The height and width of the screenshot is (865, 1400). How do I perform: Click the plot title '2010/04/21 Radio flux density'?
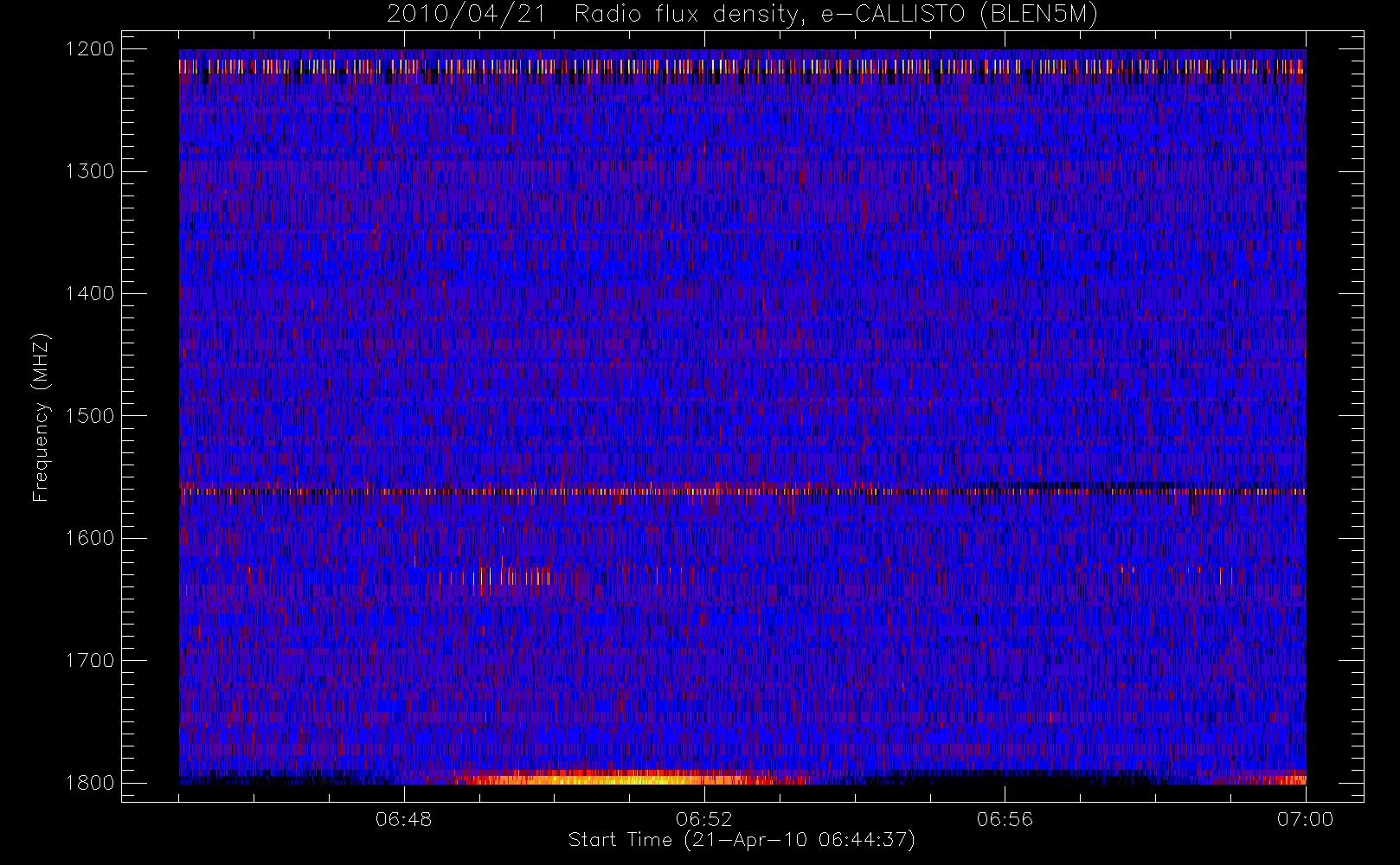point(742,15)
